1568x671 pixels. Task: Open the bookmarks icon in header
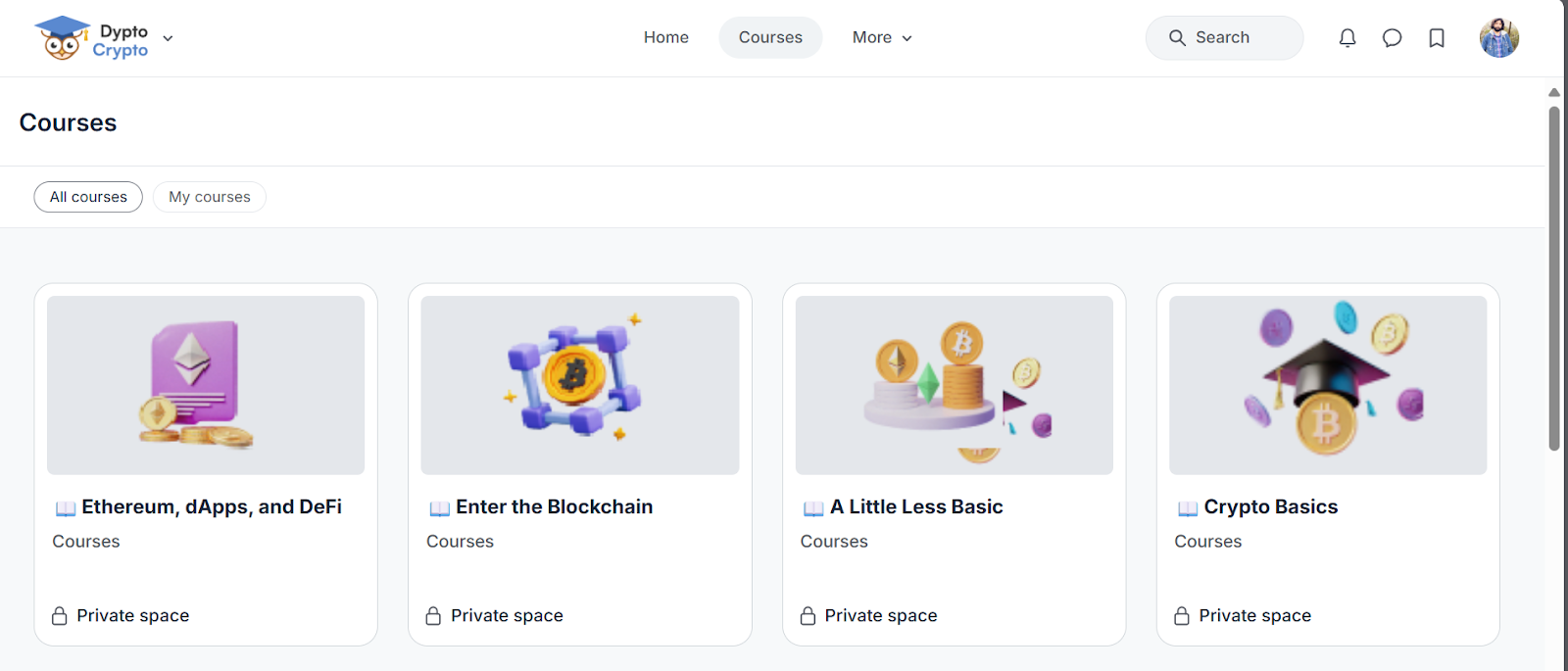pos(1437,38)
